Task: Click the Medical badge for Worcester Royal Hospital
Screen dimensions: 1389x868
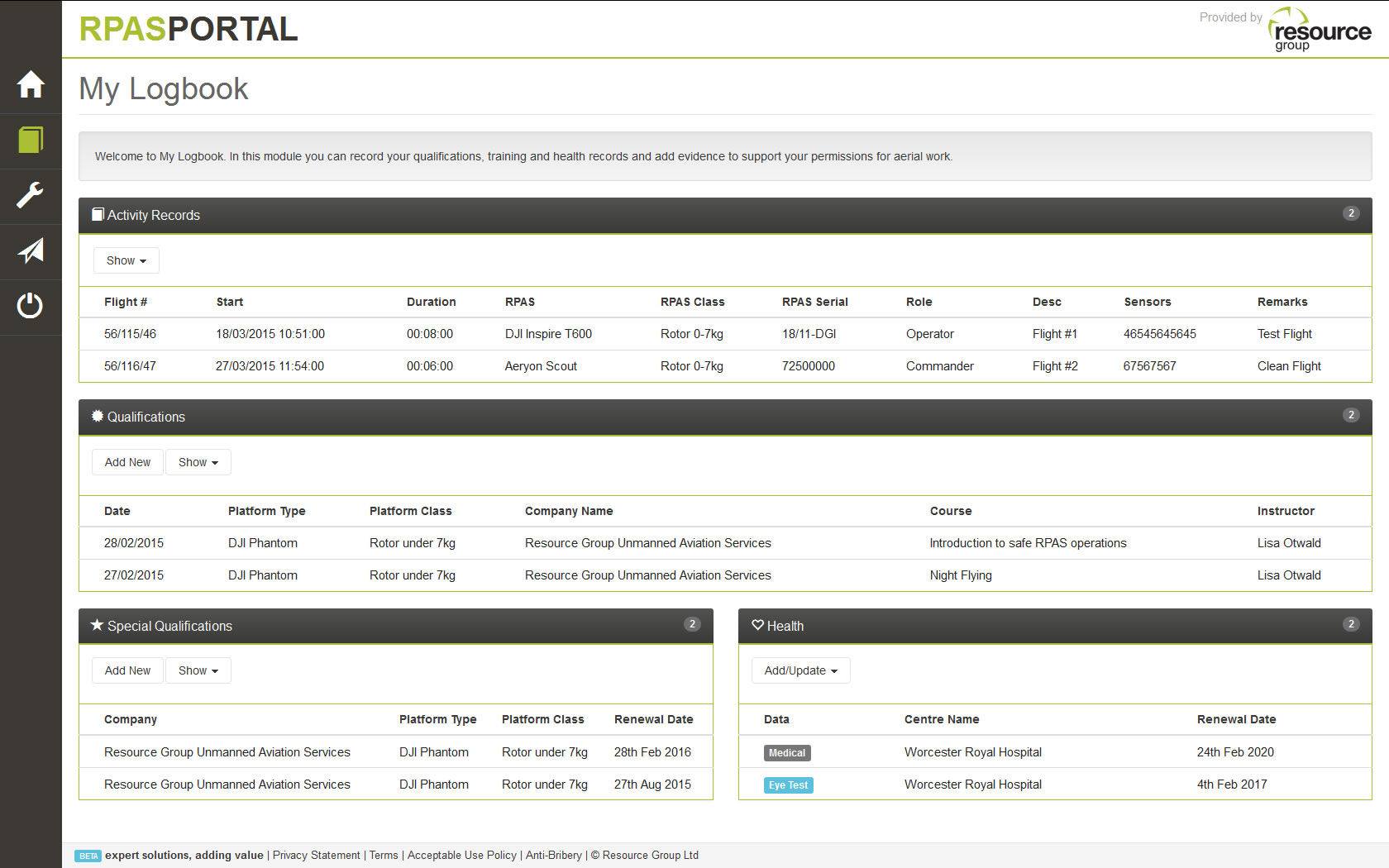Action: pyautogui.click(x=787, y=752)
